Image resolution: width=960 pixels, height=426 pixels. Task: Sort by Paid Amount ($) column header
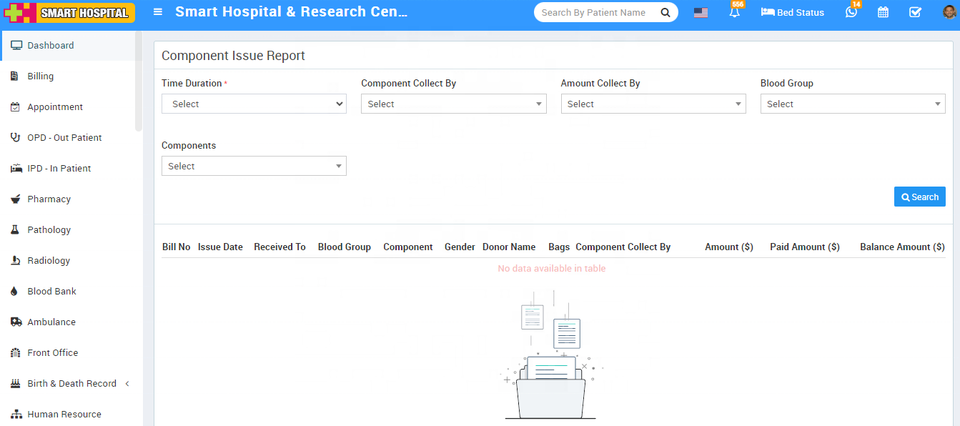coord(804,247)
